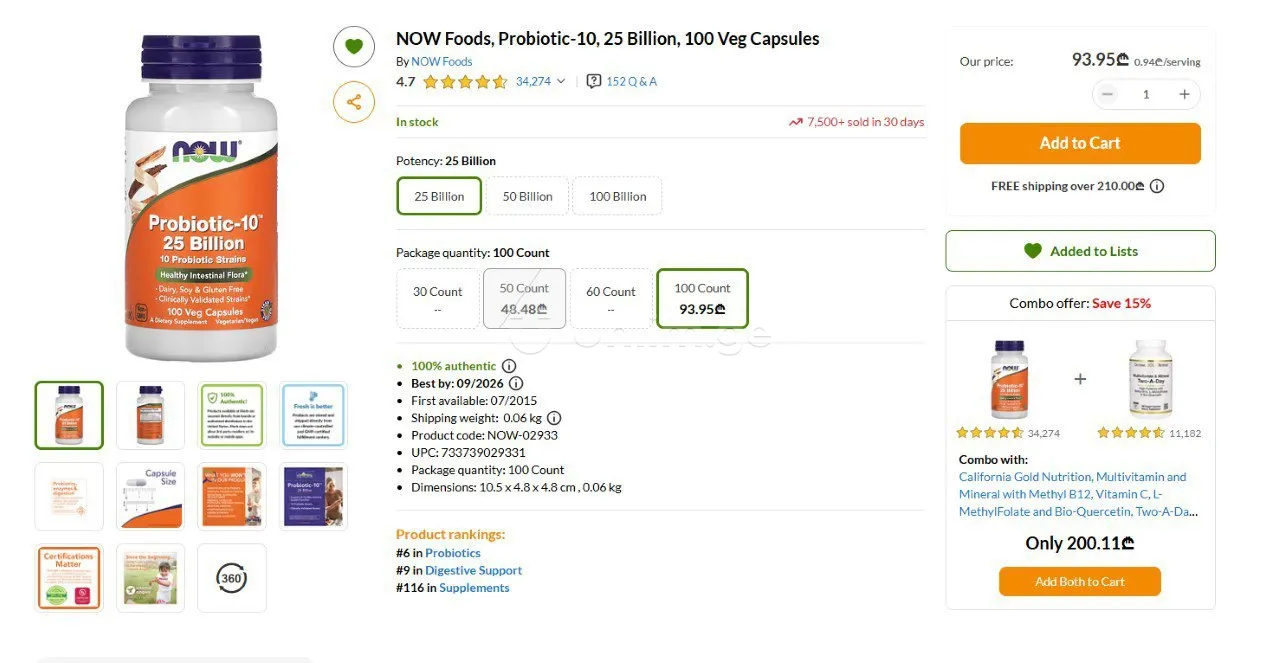1280x663 pixels.
Task: Click info icon next to 100% authentic
Action: pos(508,366)
